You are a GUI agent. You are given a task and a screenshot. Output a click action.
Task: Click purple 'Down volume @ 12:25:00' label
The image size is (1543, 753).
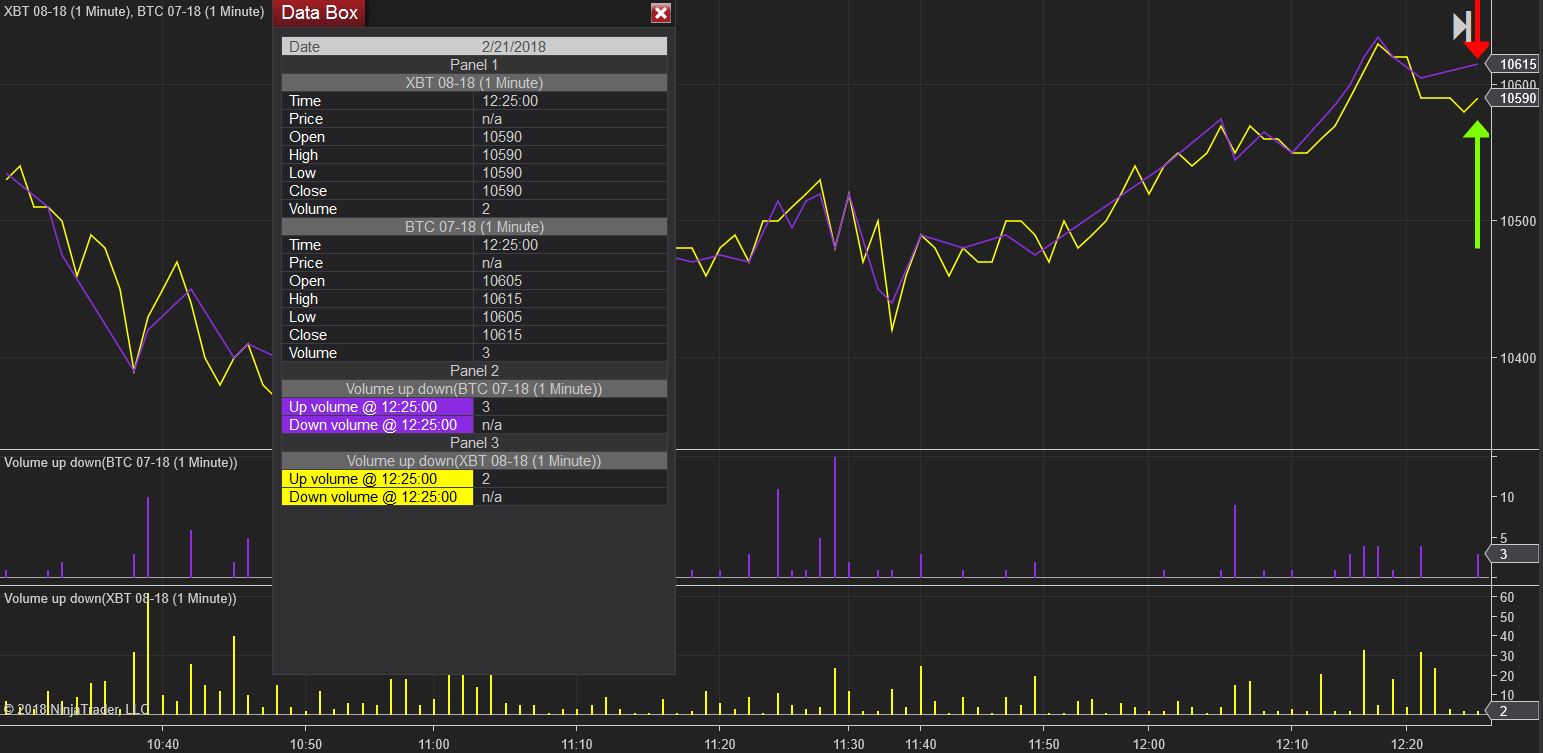point(377,424)
